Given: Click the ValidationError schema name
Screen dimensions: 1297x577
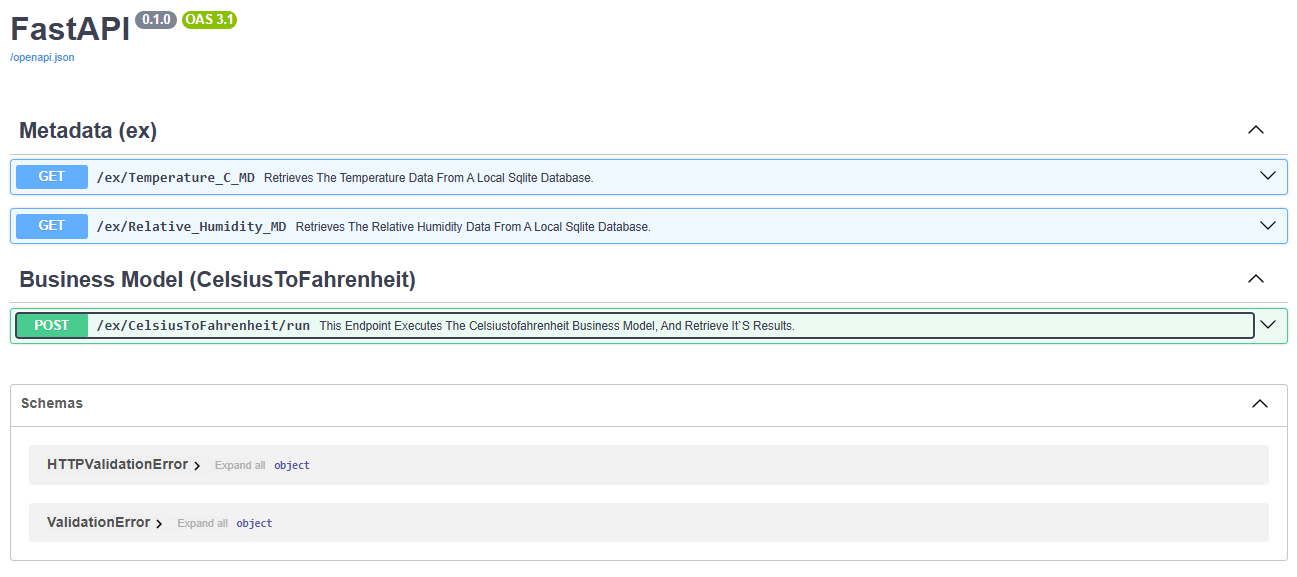Looking at the screenshot, I should 98,522.
